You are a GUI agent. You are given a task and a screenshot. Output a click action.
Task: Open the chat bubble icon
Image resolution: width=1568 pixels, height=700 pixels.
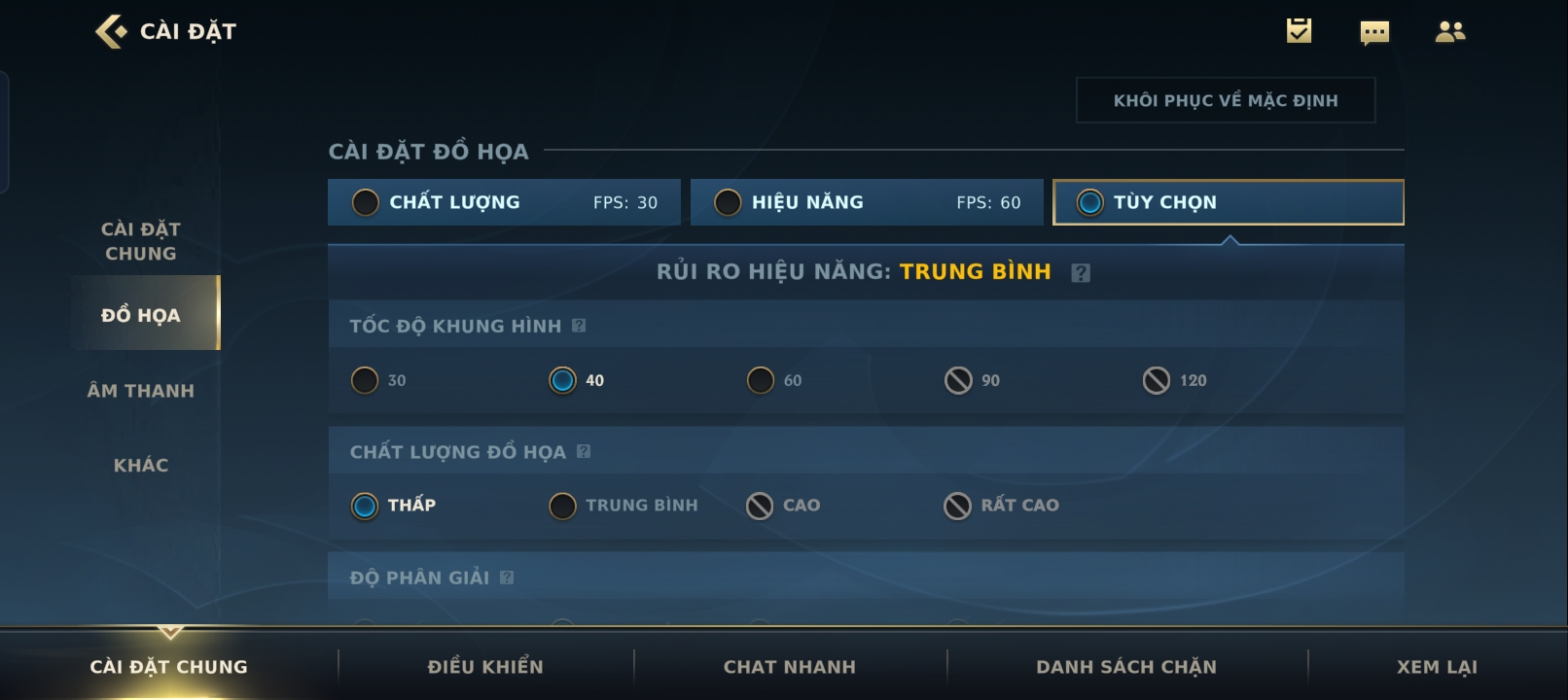[x=1374, y=33]
